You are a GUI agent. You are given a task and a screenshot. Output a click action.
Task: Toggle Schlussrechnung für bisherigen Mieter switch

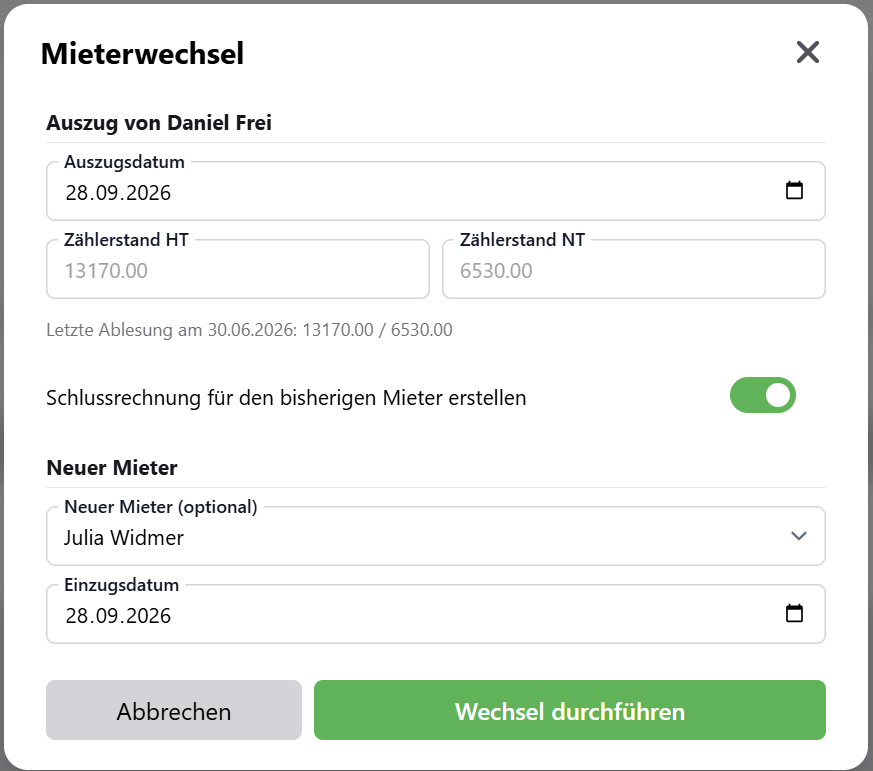point(762,395)
